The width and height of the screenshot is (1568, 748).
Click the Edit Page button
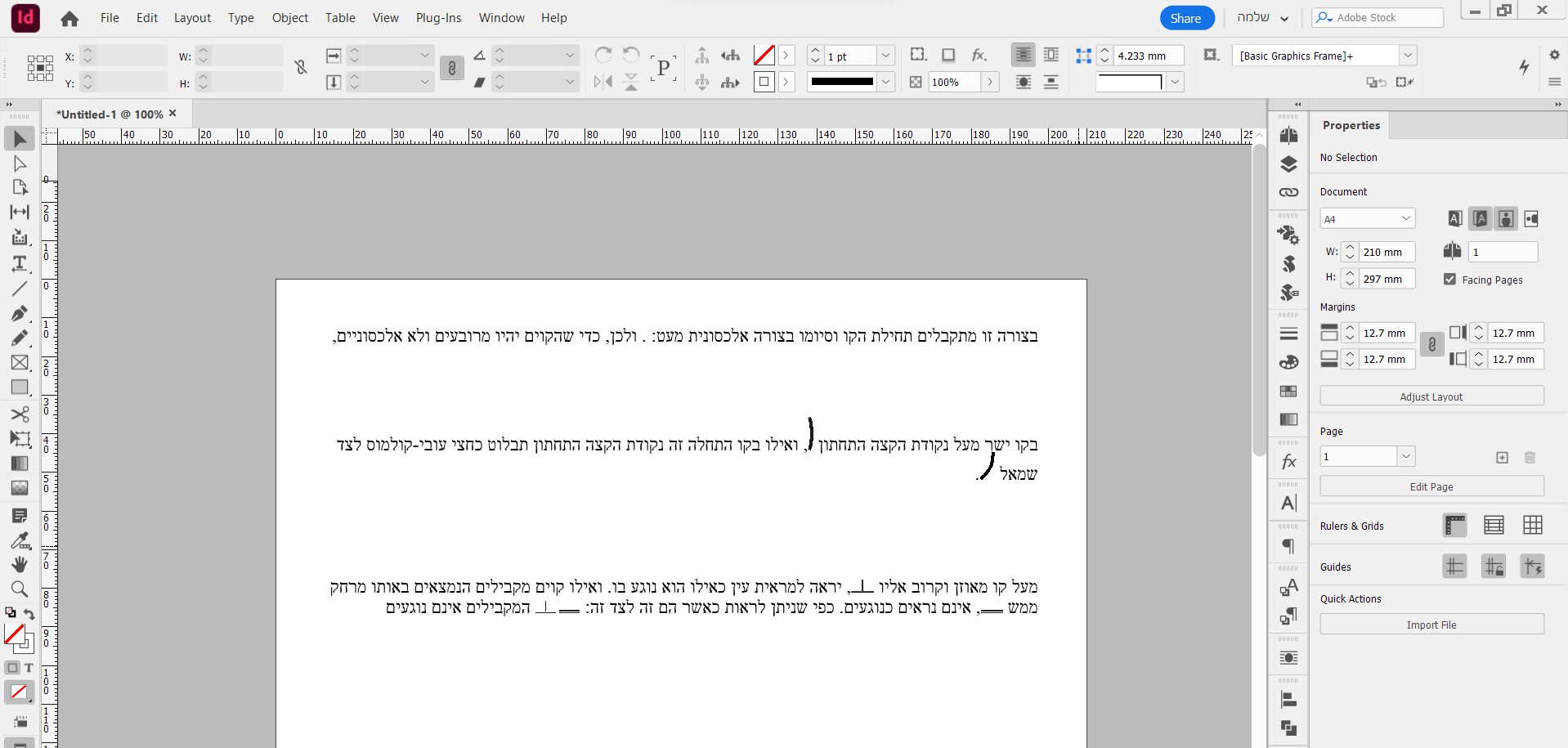(1431, 486)
